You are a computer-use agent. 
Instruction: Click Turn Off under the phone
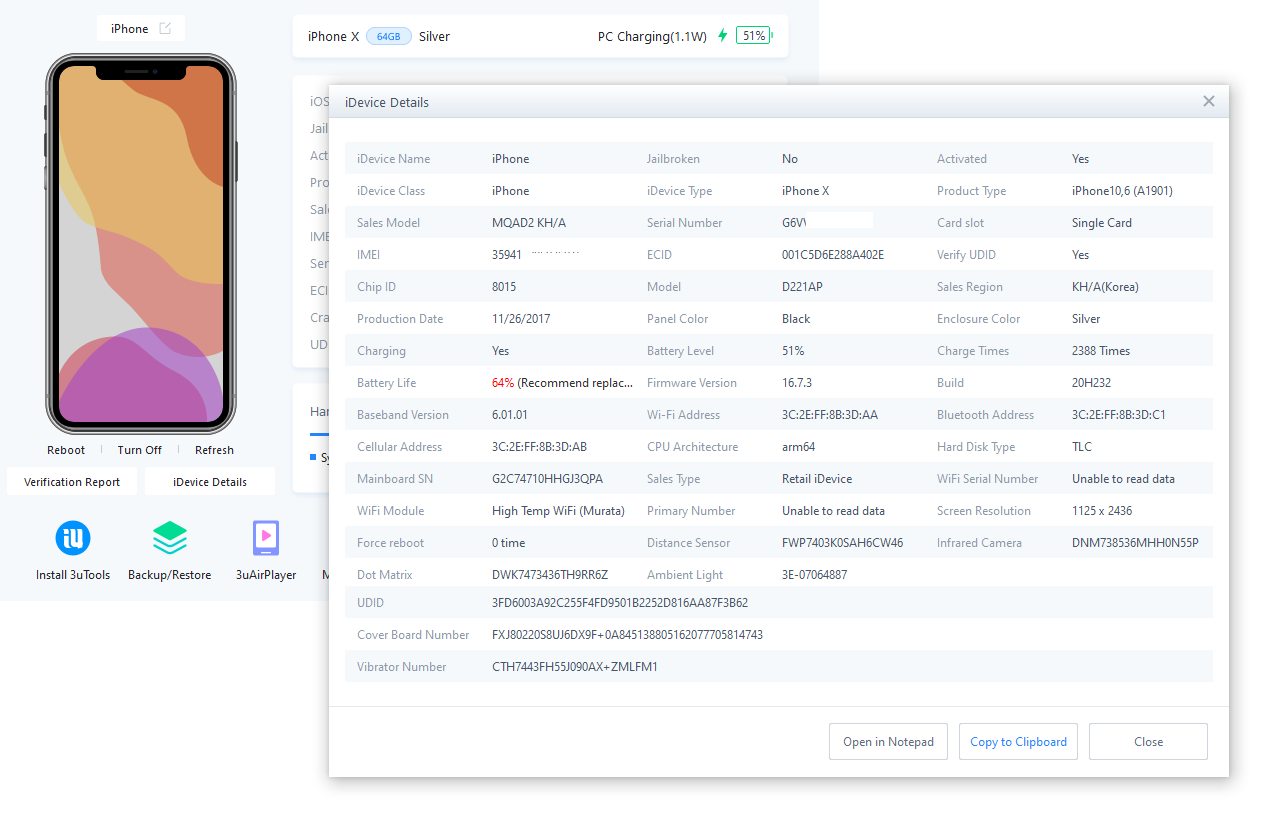click(x=139, y=450)
